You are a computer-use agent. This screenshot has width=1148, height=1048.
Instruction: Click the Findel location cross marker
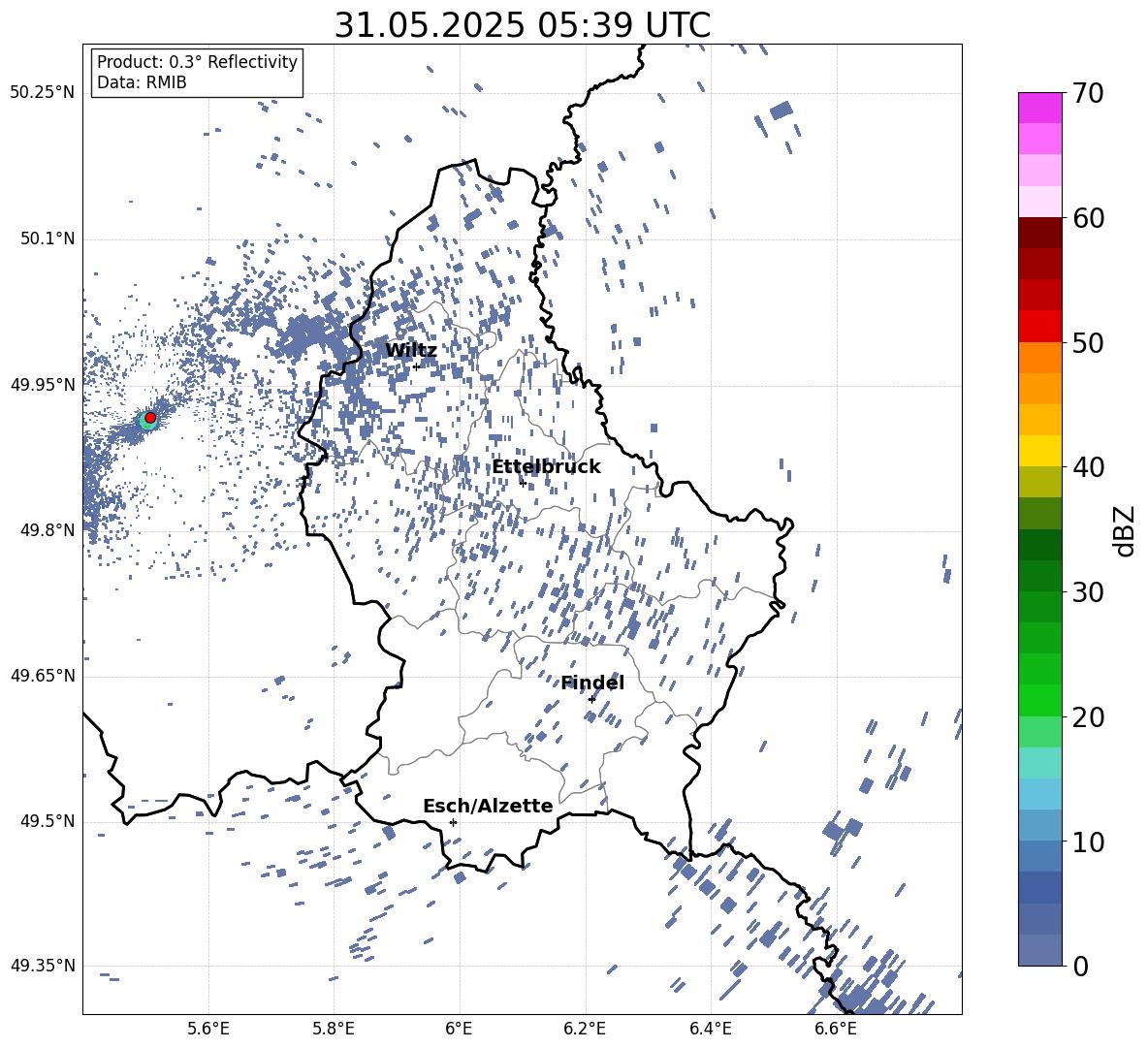tap(591, 700)
